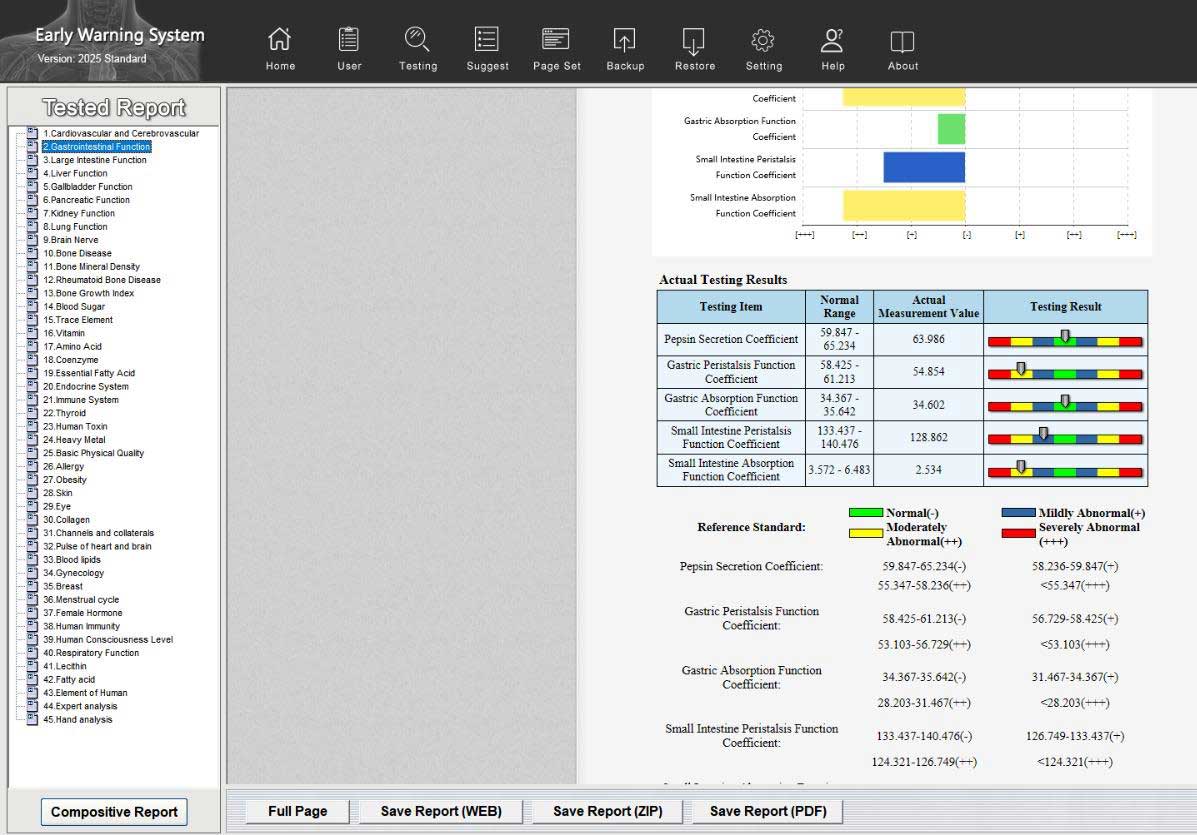Click the Backup icon
1197x835 pixels.
point(624,40)
